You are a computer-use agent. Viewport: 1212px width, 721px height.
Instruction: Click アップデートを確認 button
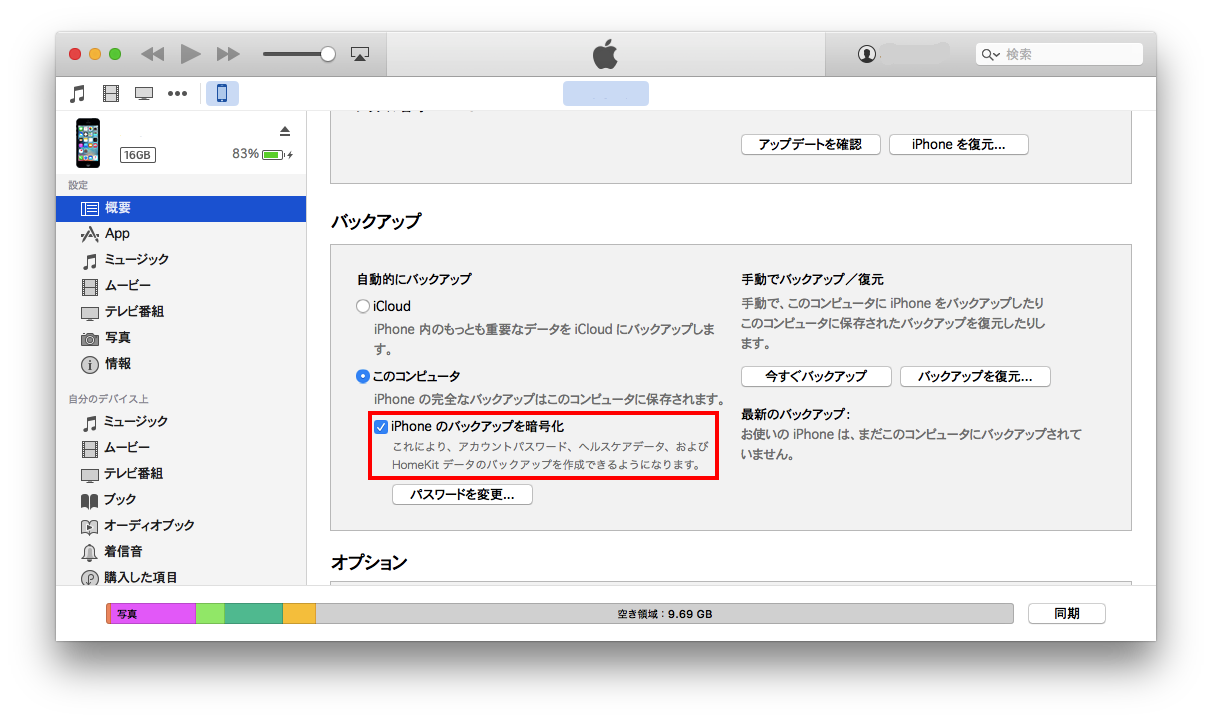(x=811, y=144)
